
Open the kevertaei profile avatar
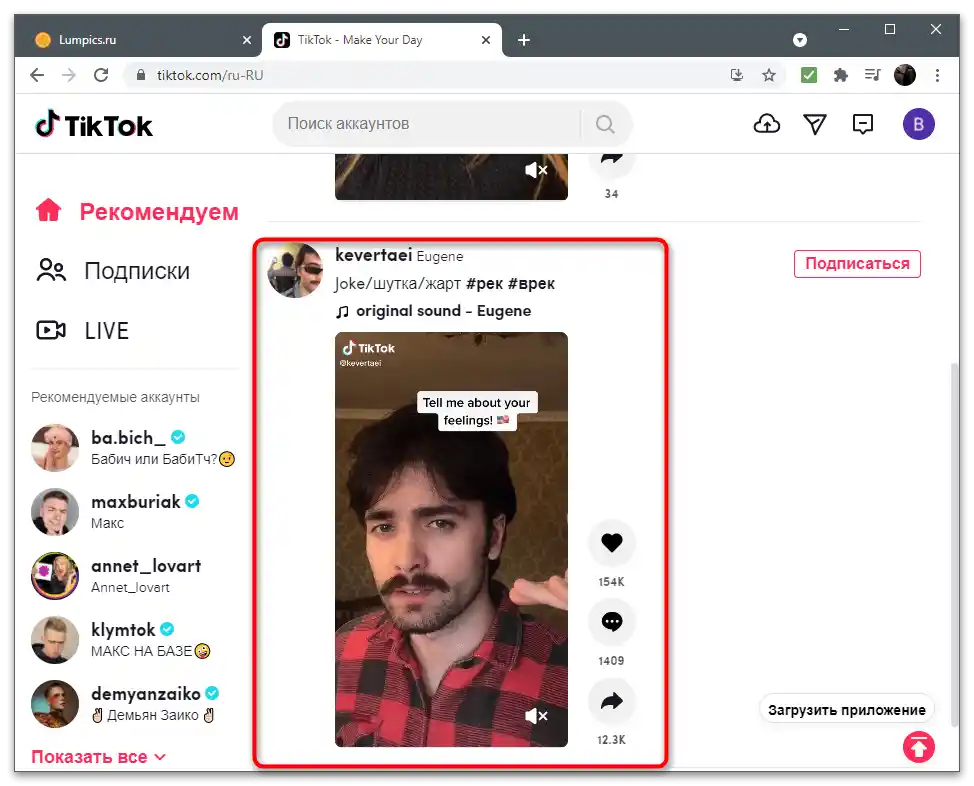click(295, 270)
